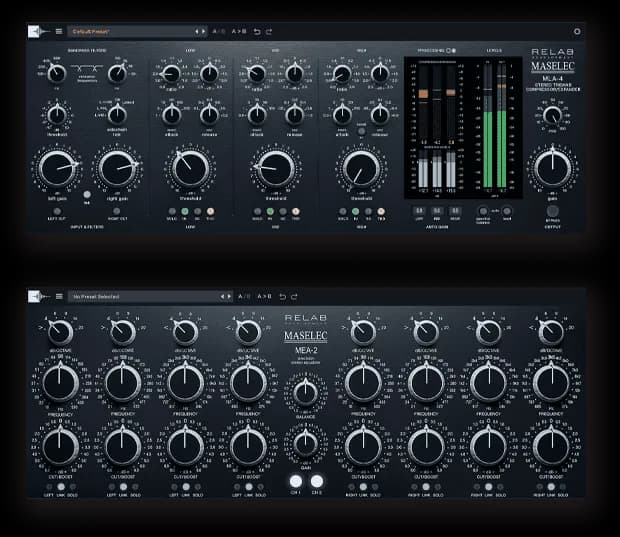Toggle SOLO on first left-channel band of MEA-2
Image resolution: width=620 pixels, height=537 pixels.
(x=73, y=487)
